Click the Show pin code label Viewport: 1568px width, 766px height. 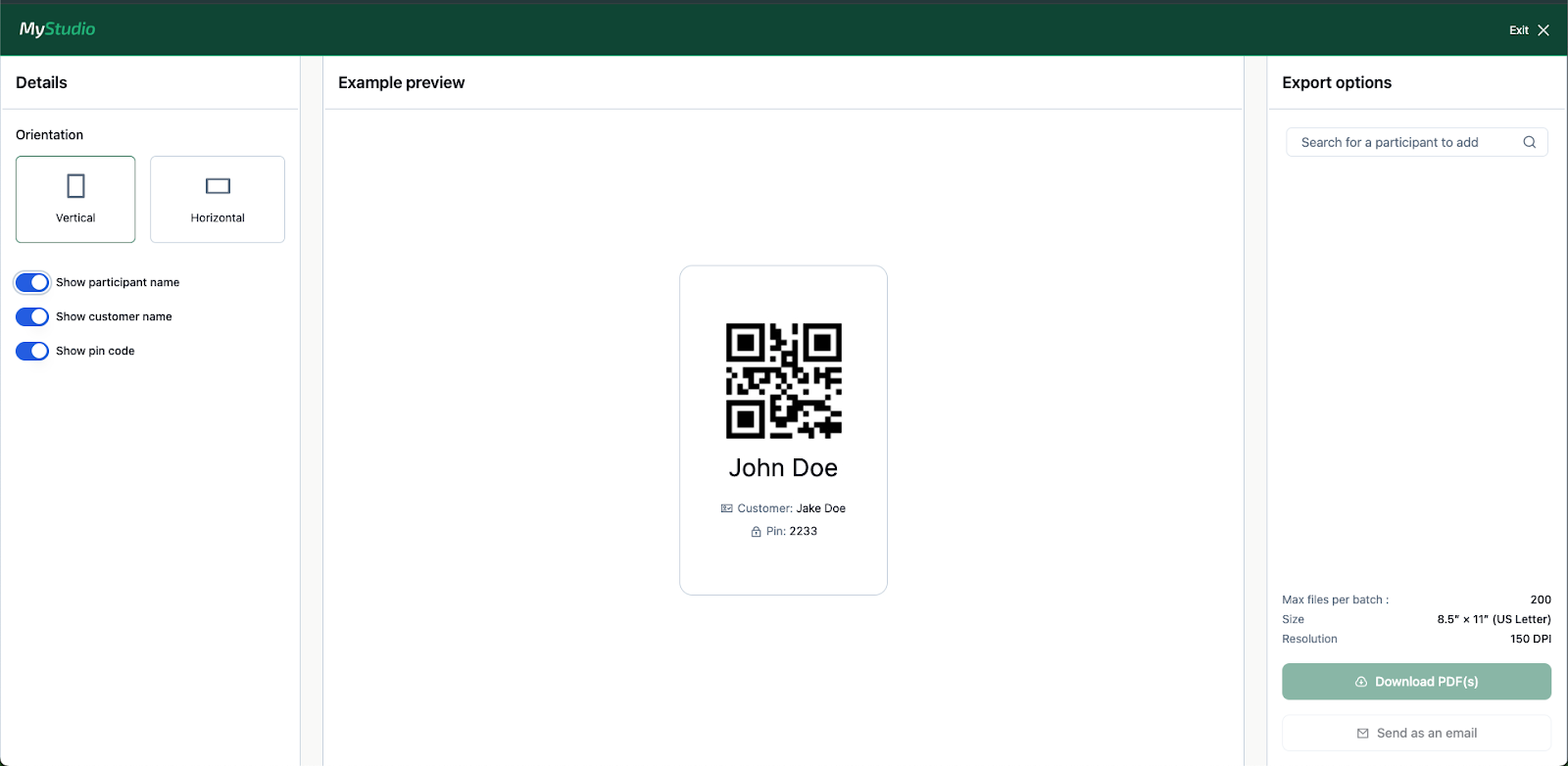click(95, 351)
